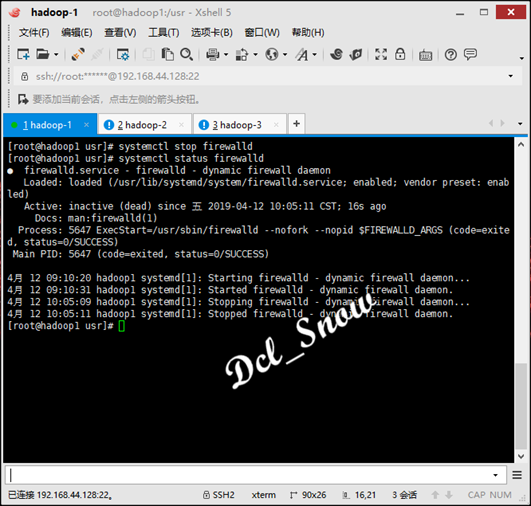The image size is (531, 506).
Task: Click the speech bubble feedback icon
Action: [470, 54]
